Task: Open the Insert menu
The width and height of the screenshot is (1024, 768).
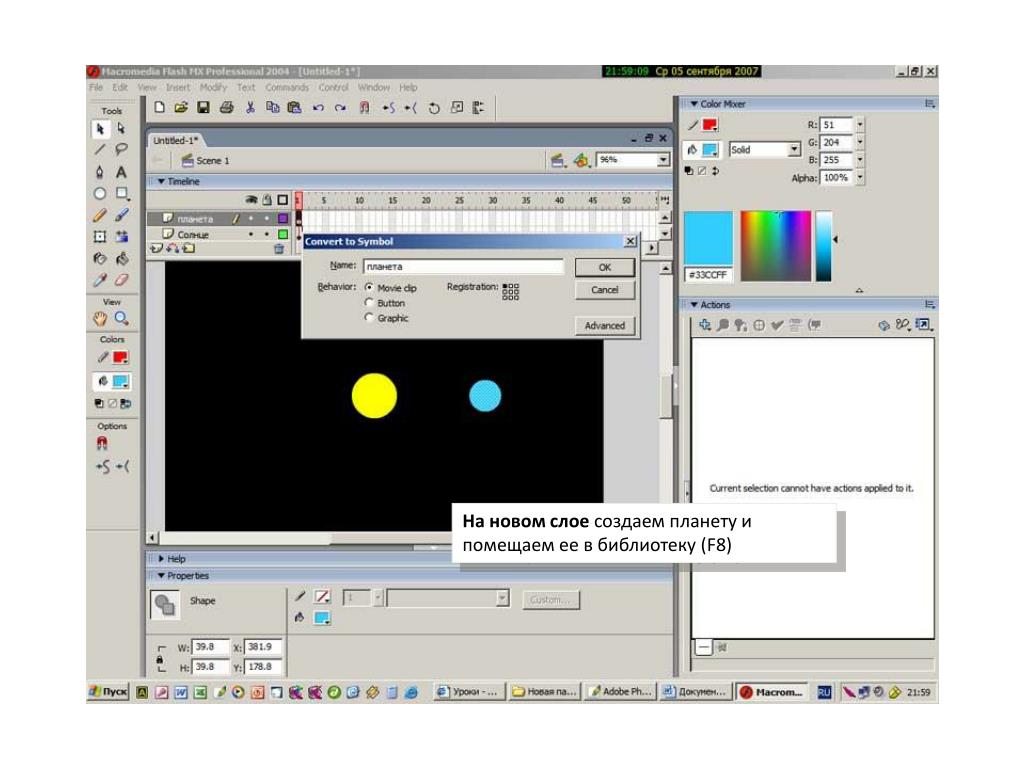Action: point(178,87)
